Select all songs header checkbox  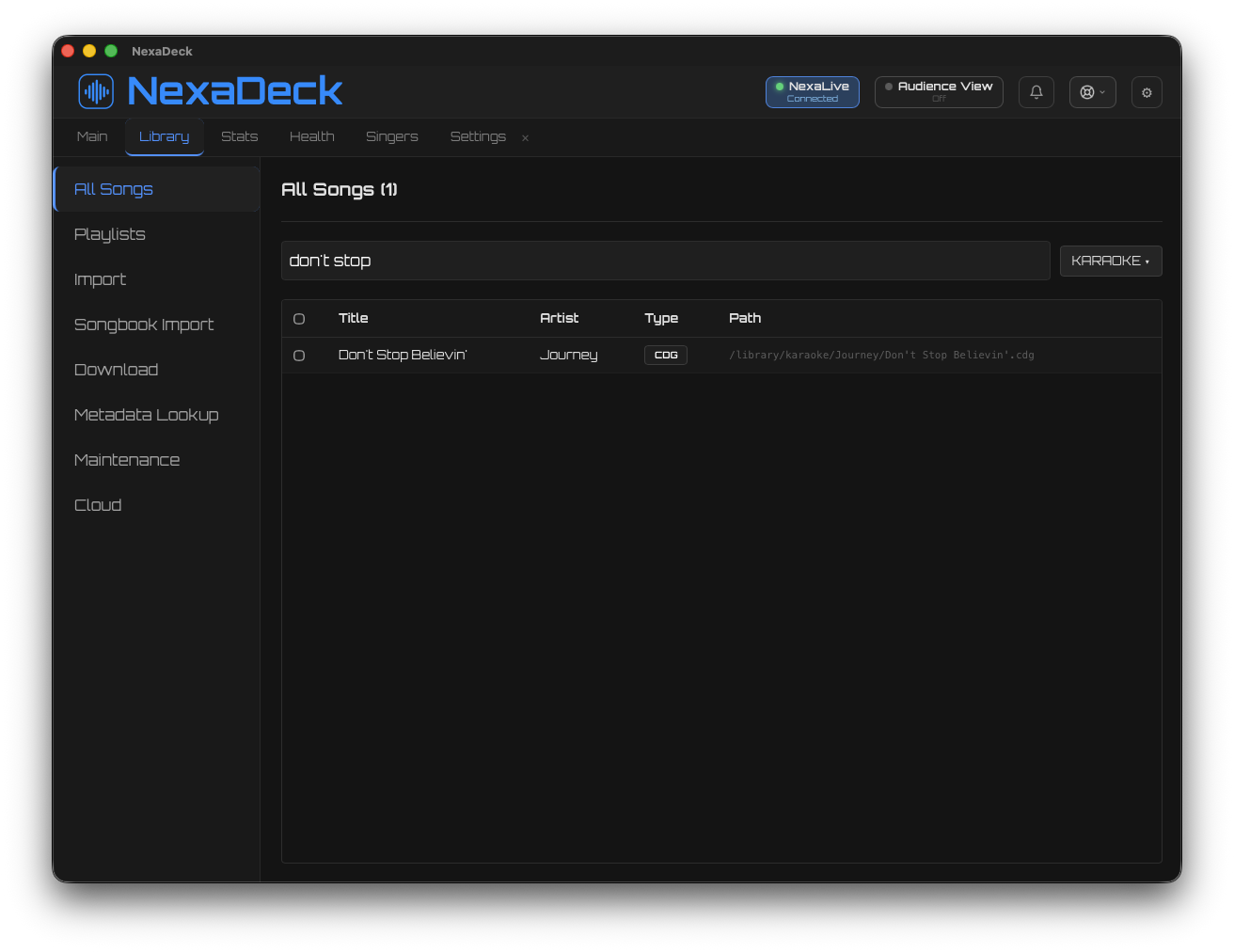(299, 319)
